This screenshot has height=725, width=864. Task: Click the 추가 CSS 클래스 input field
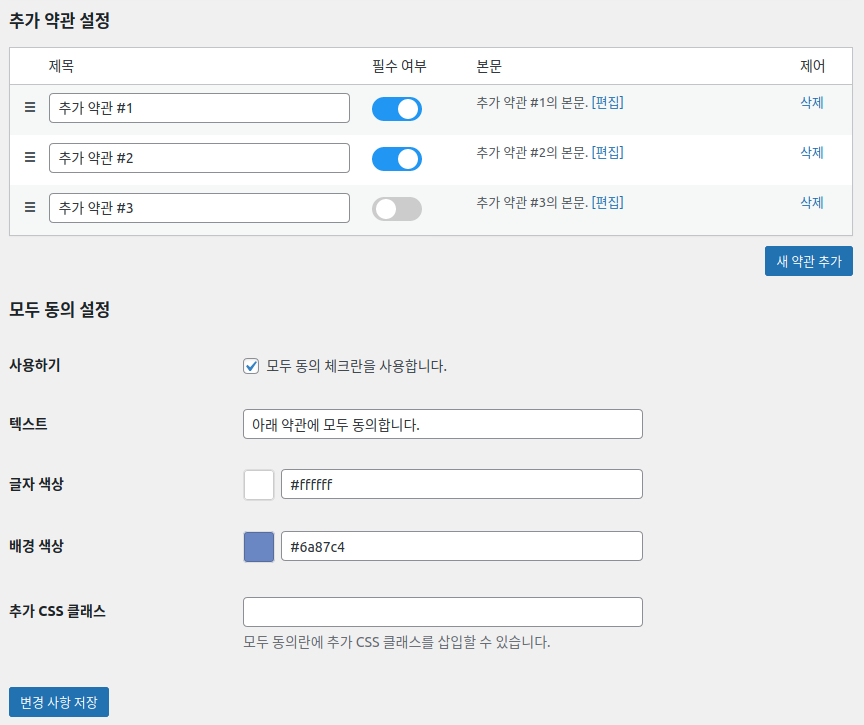[x=442, y=612]
